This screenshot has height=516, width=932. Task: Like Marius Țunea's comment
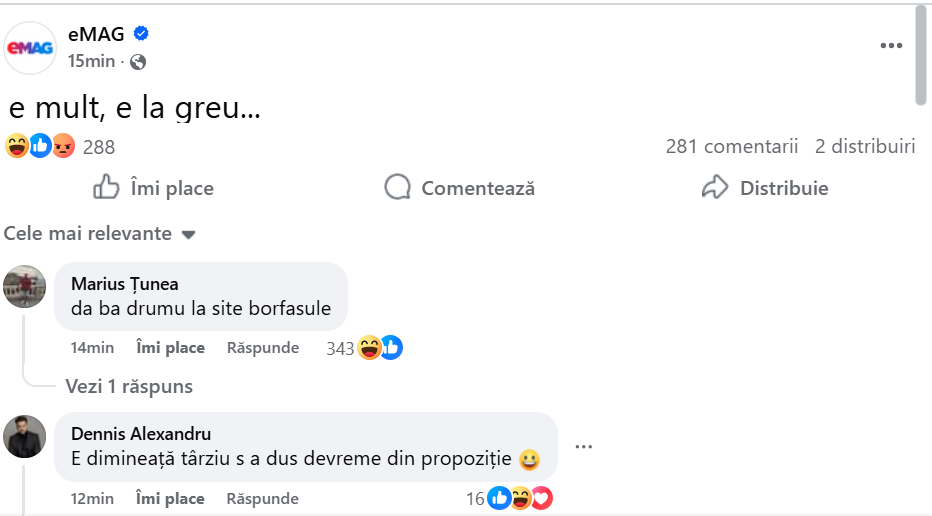tap(170, 348)
